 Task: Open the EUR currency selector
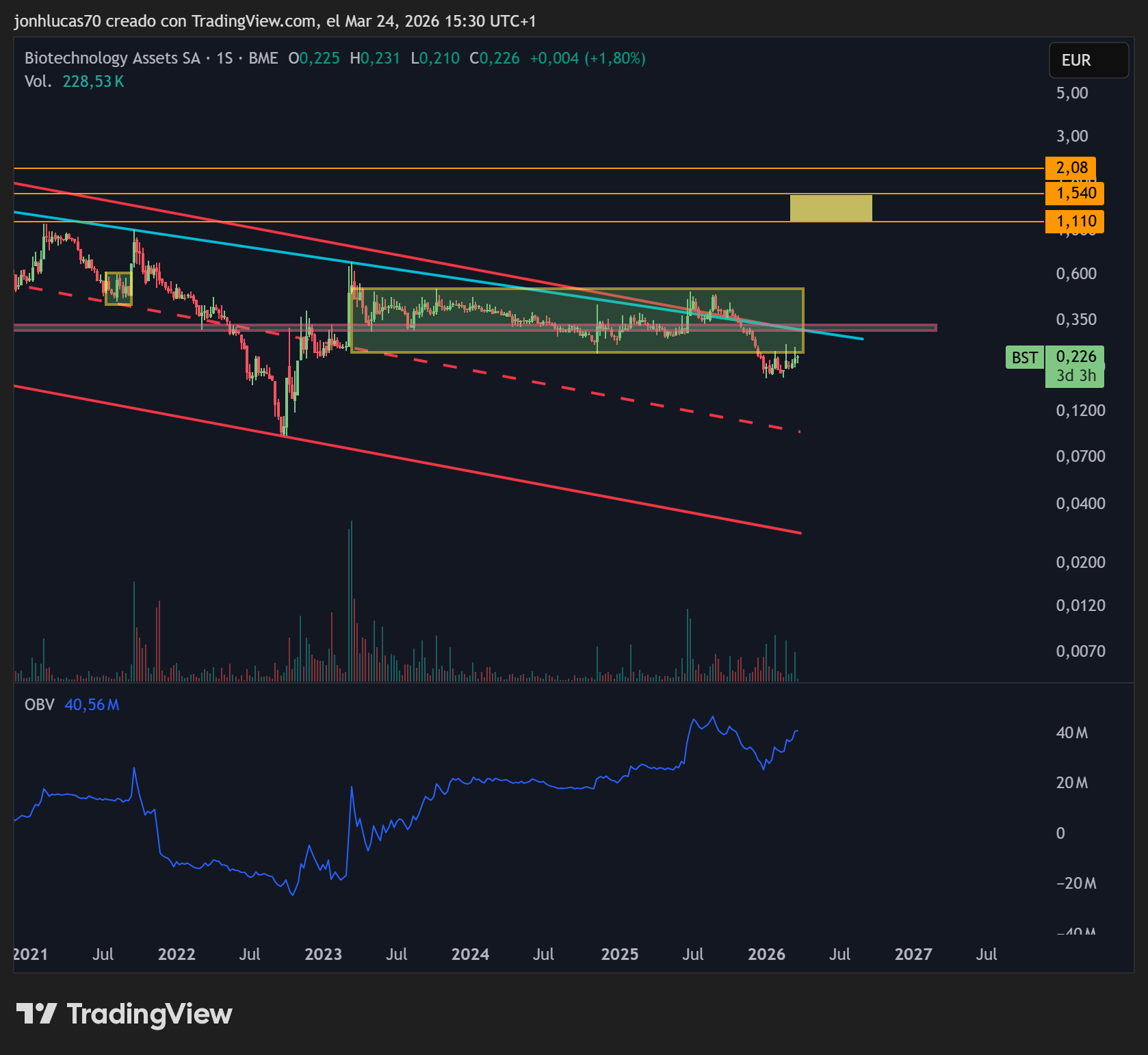click(x=1088, y=60)
